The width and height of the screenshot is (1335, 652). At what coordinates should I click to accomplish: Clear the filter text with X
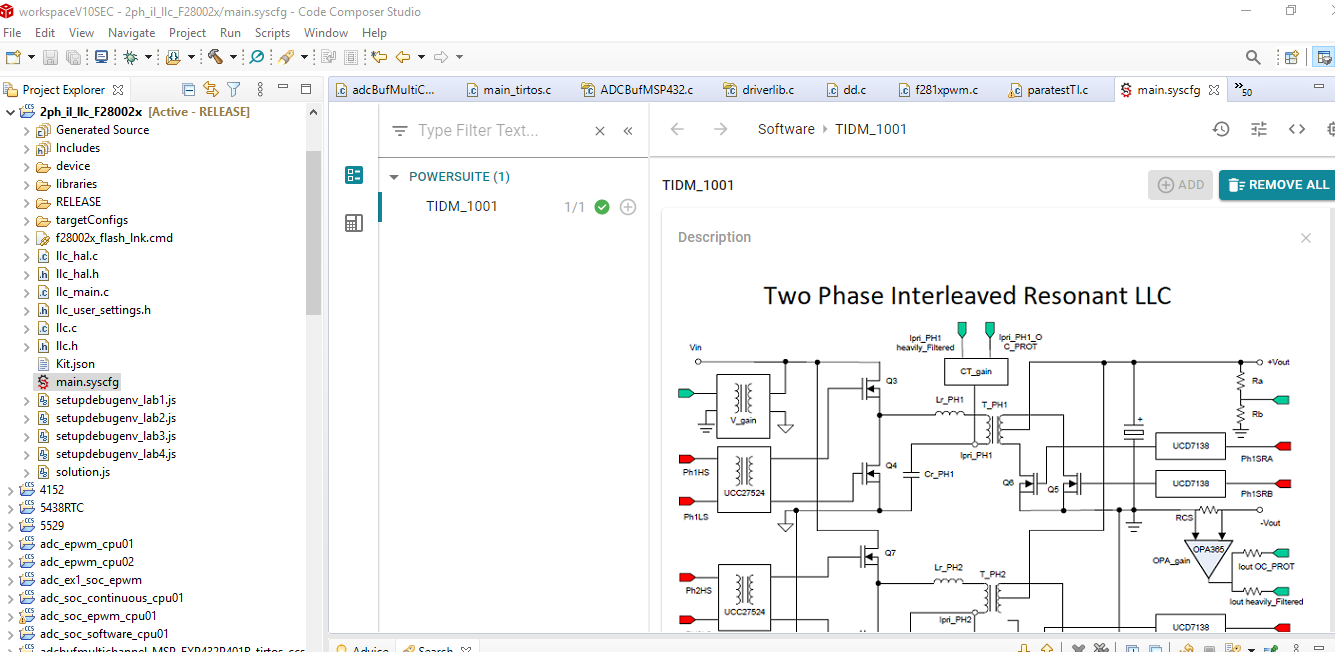click(x=600, y=130)
